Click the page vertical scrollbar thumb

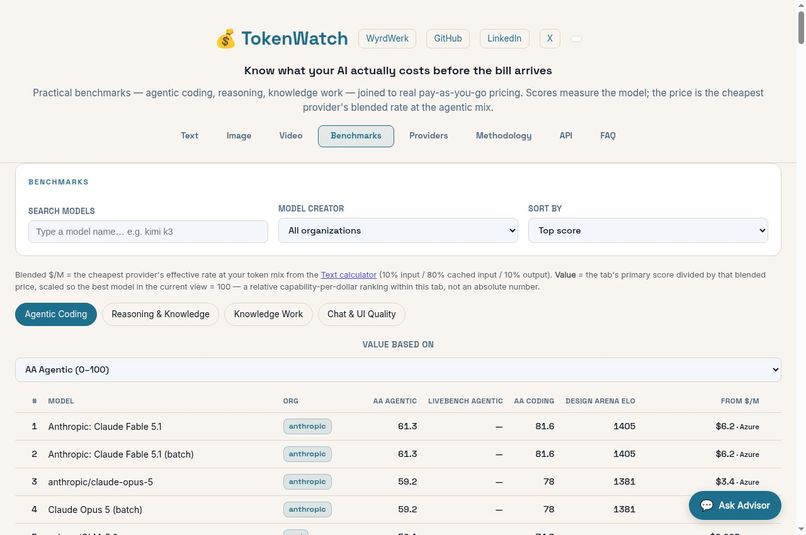tap(801, 27)
